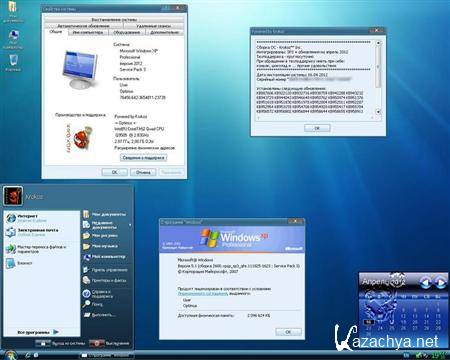Click the About Windows taskbar button

point(106,356)
